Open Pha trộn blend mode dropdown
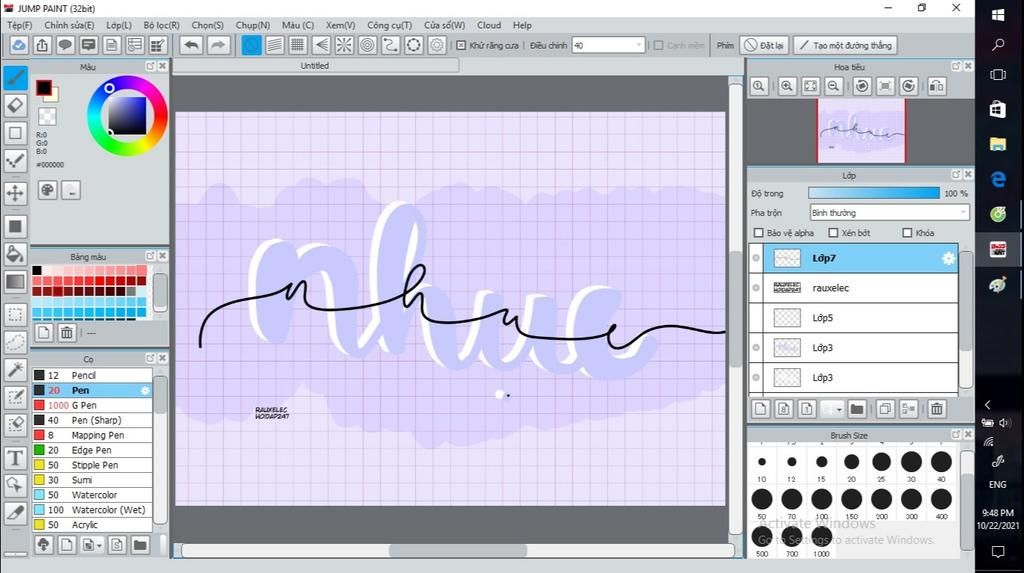The width and height of the screenshot is (1024, 573). click(963, 212)
